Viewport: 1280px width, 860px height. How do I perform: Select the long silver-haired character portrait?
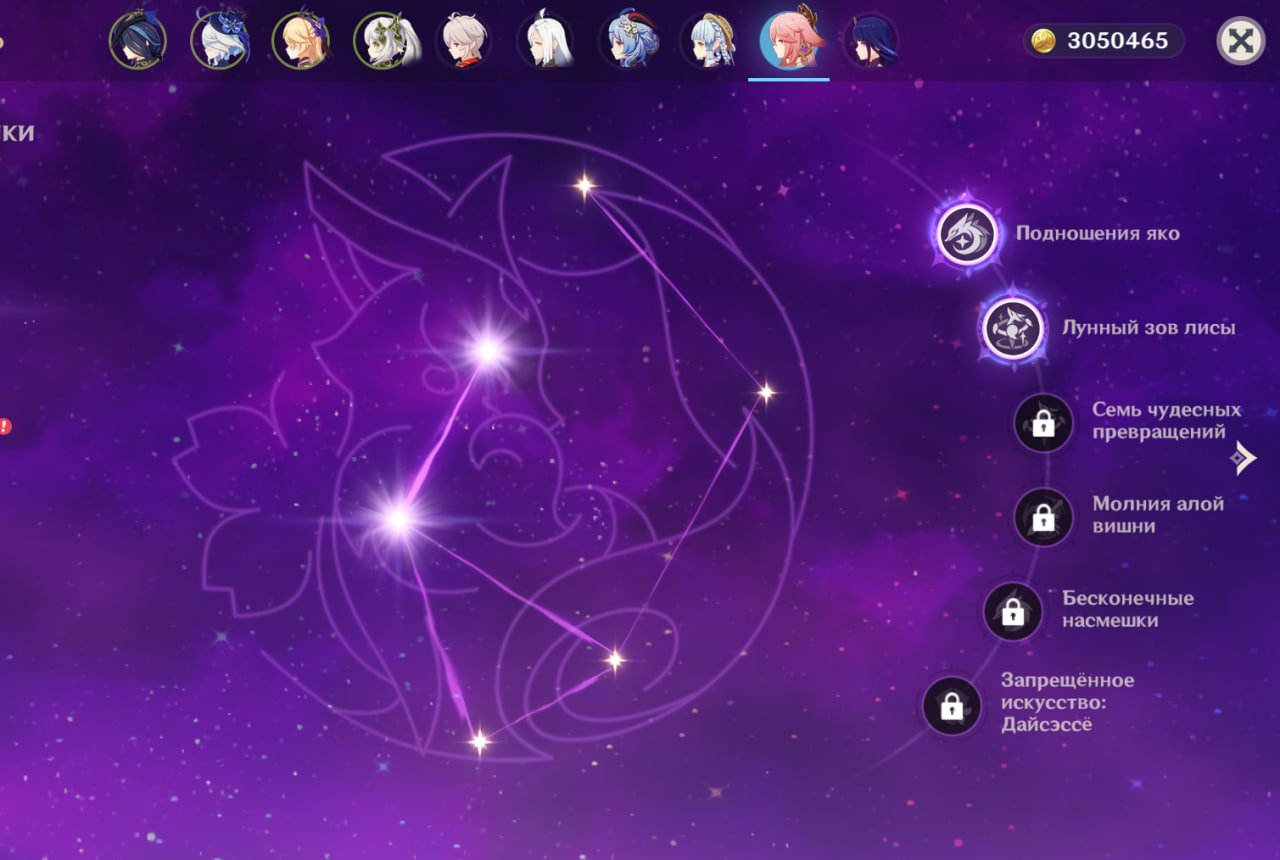click(545, 40)
